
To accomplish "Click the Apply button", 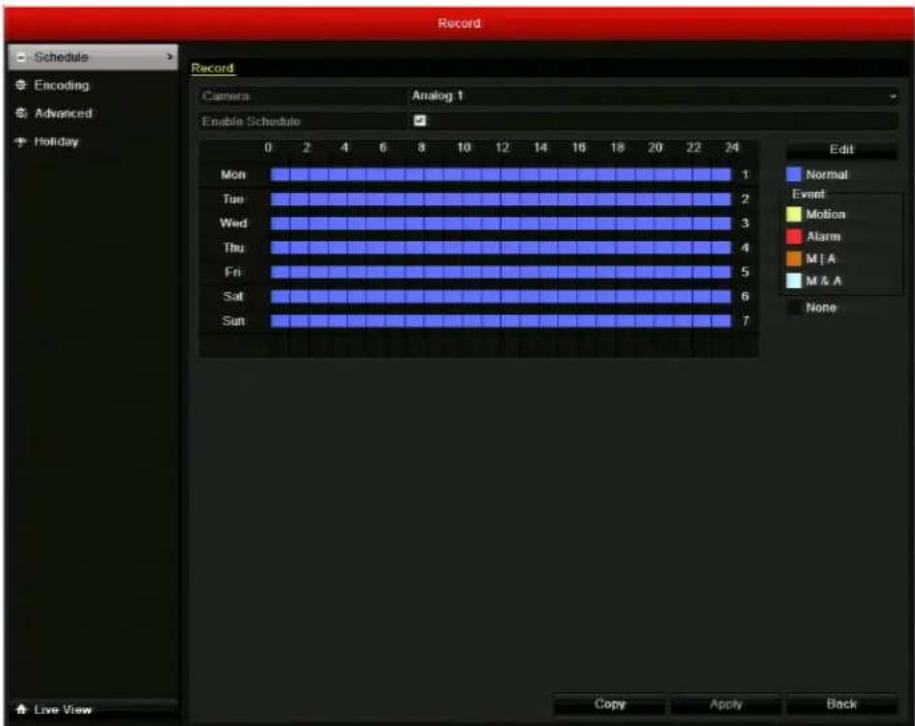I will click(x=725, y=704).
